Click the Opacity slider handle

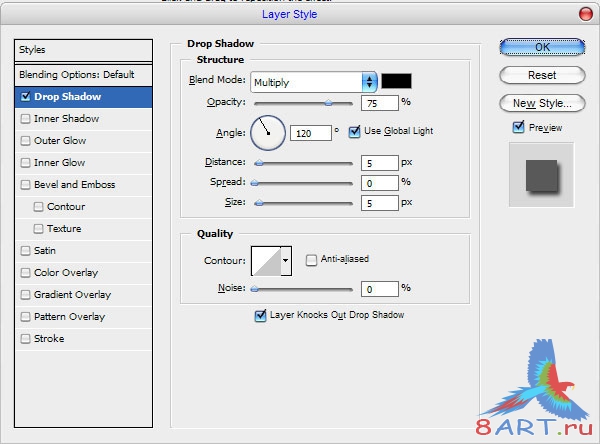(328, 103)
